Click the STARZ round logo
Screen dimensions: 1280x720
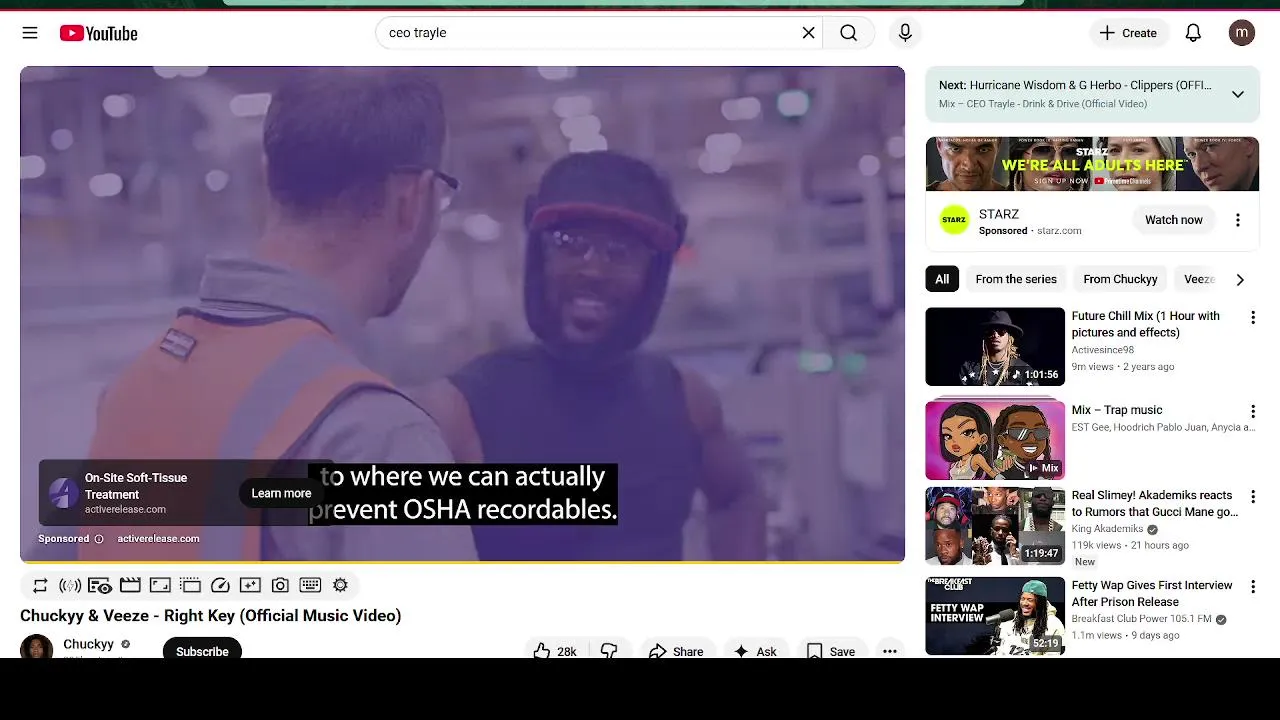tap(954, 220)
